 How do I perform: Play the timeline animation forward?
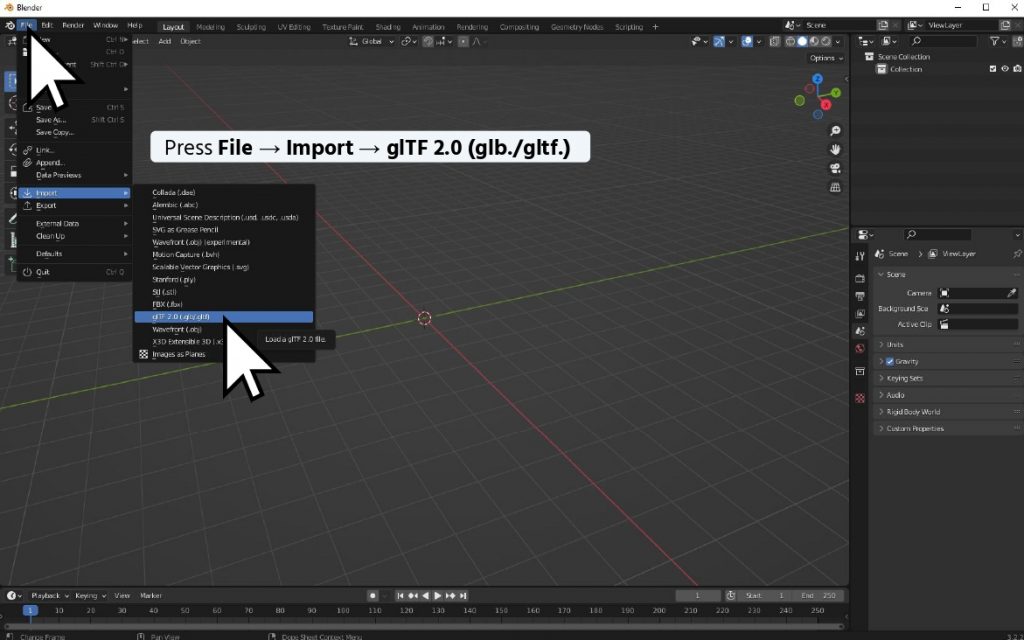pos(438,596)
